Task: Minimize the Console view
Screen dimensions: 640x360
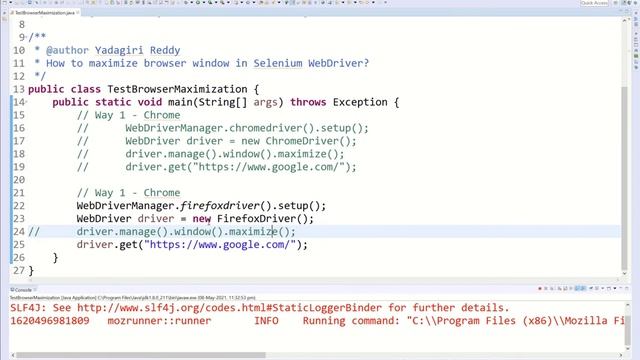Action: coord(620,288)
